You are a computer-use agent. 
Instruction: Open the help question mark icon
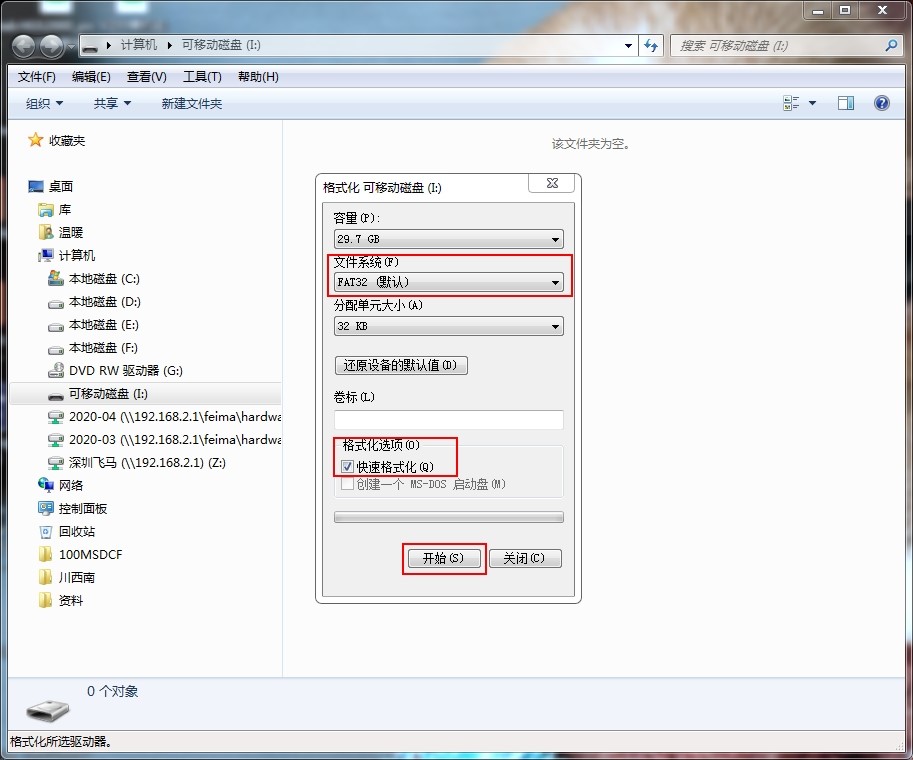click(x=882, y=103)
